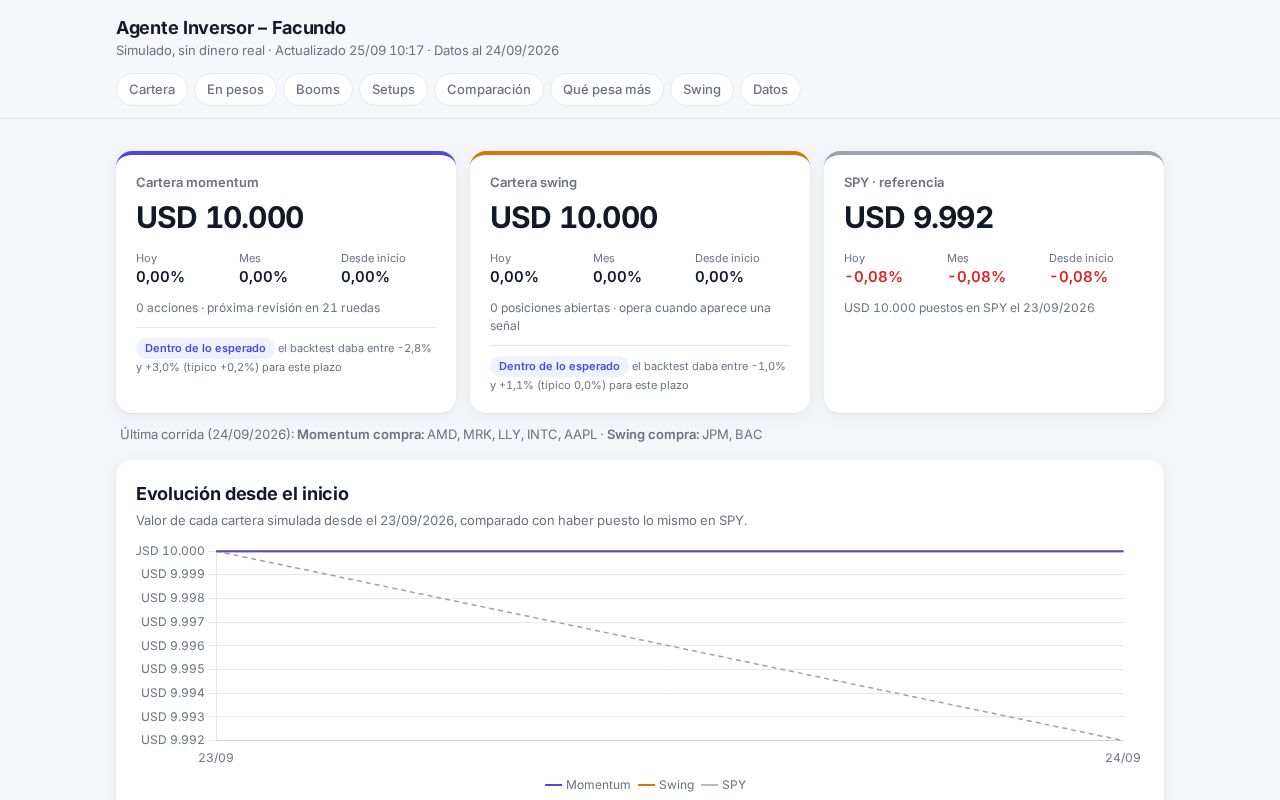Viewport: 1280px width, 800px height.
Task: Click the USD 9.996 y-axis label
Action: click(173, 646)
